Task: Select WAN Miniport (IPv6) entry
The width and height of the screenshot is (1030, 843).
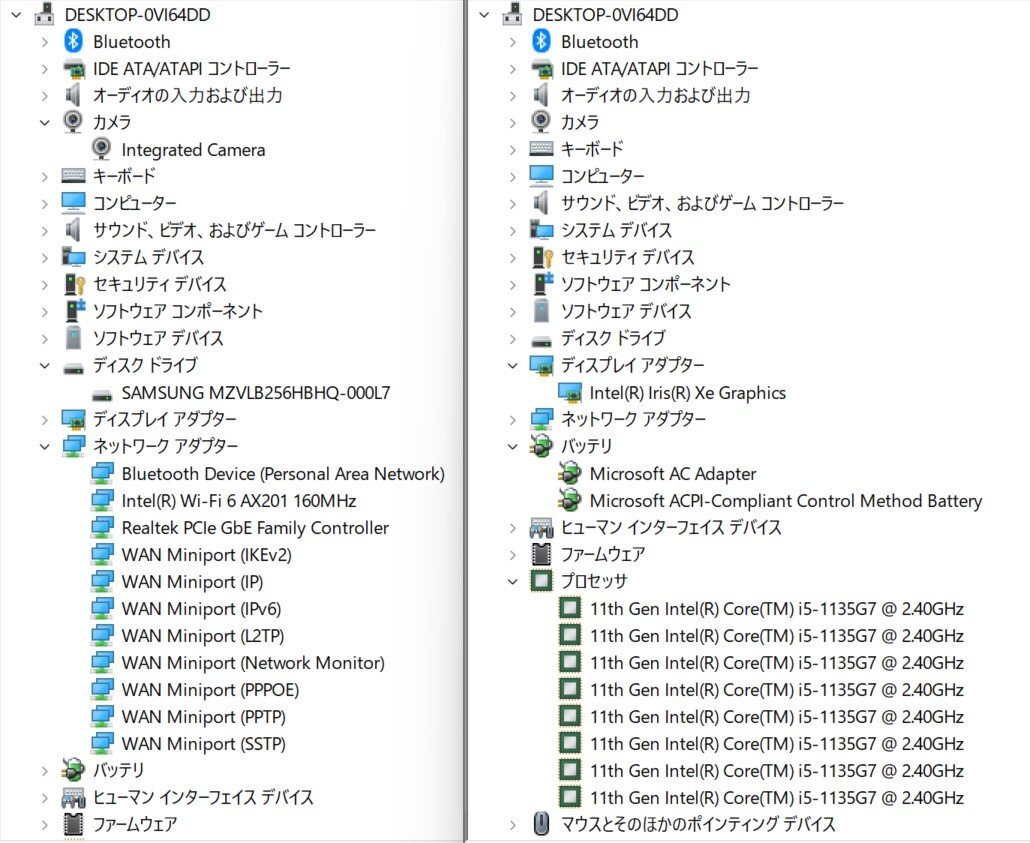Action: pos(201,608)
